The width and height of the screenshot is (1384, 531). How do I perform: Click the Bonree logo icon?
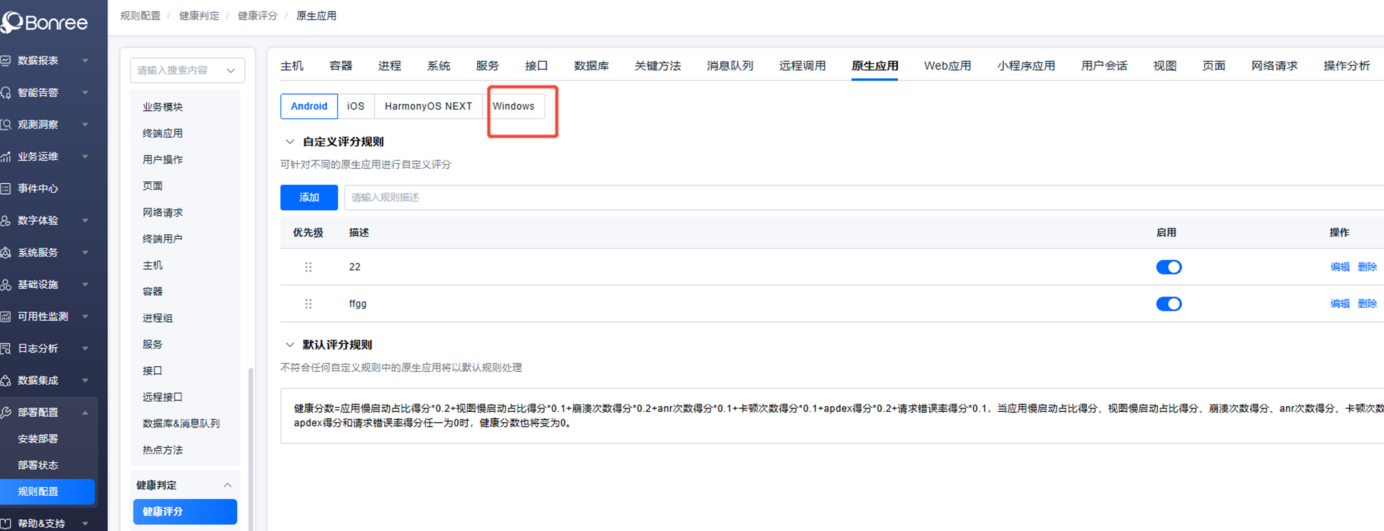10,22
